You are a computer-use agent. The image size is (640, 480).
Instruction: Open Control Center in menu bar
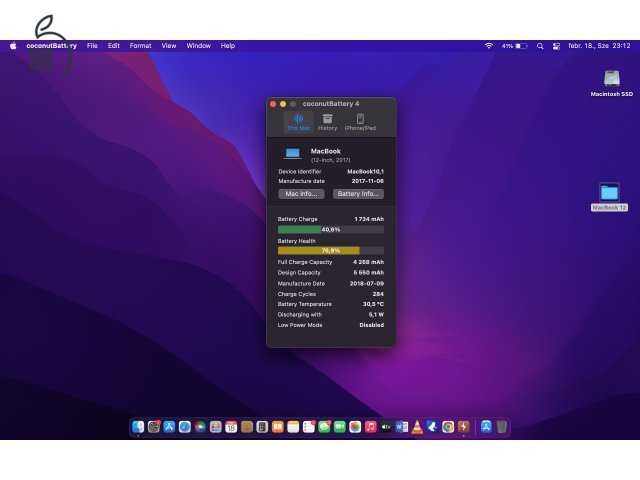coord(556,46)
